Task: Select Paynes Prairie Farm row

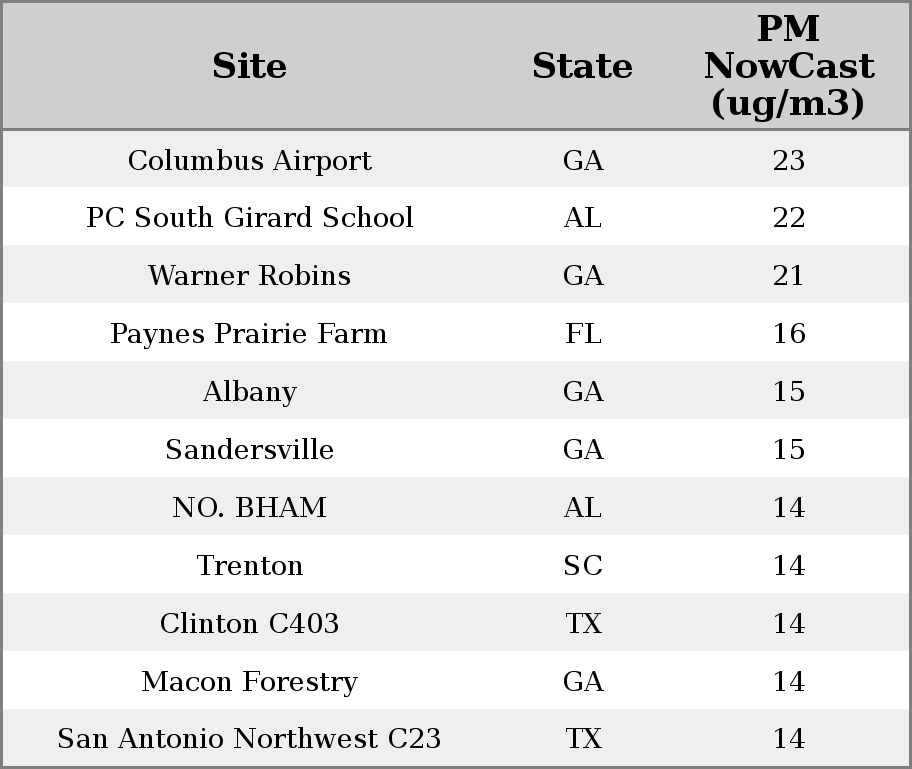Action: [249, 334]
